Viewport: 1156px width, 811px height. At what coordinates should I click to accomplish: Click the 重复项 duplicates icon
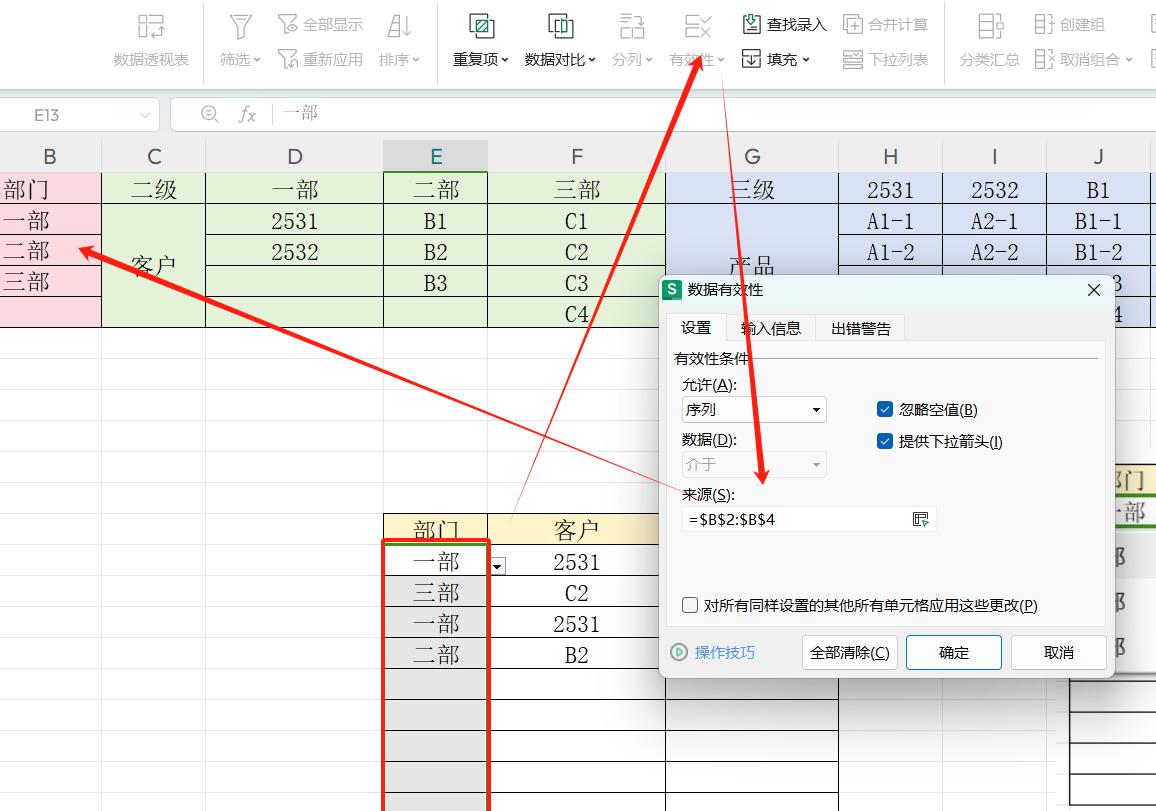tap(481, 27)
